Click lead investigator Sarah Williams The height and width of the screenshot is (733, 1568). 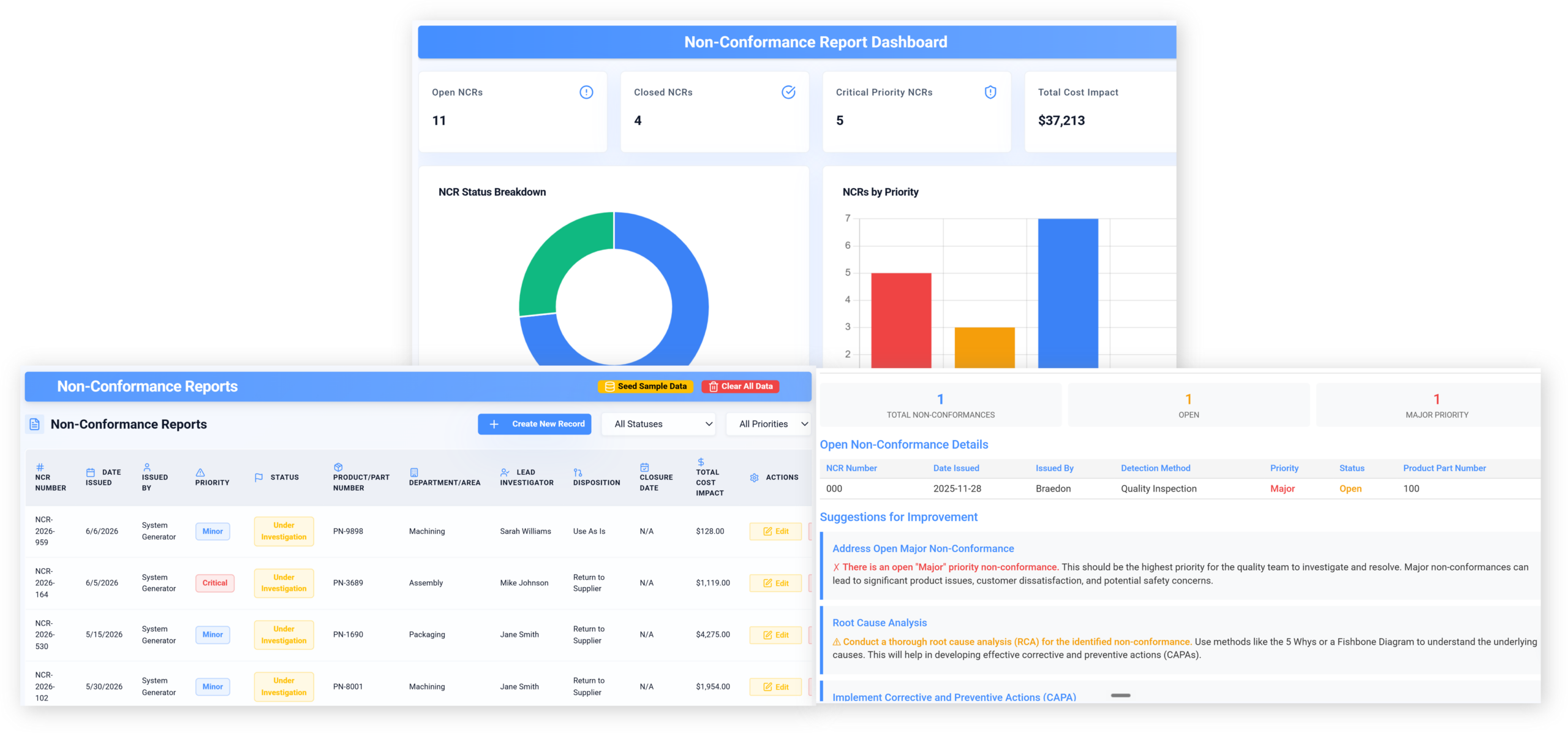pos(525,531)
